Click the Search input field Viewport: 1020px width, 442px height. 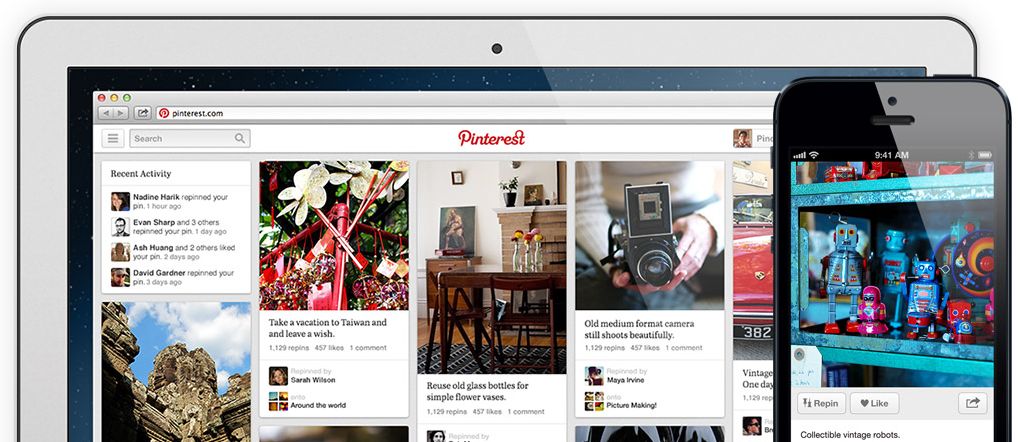[190, 139]
